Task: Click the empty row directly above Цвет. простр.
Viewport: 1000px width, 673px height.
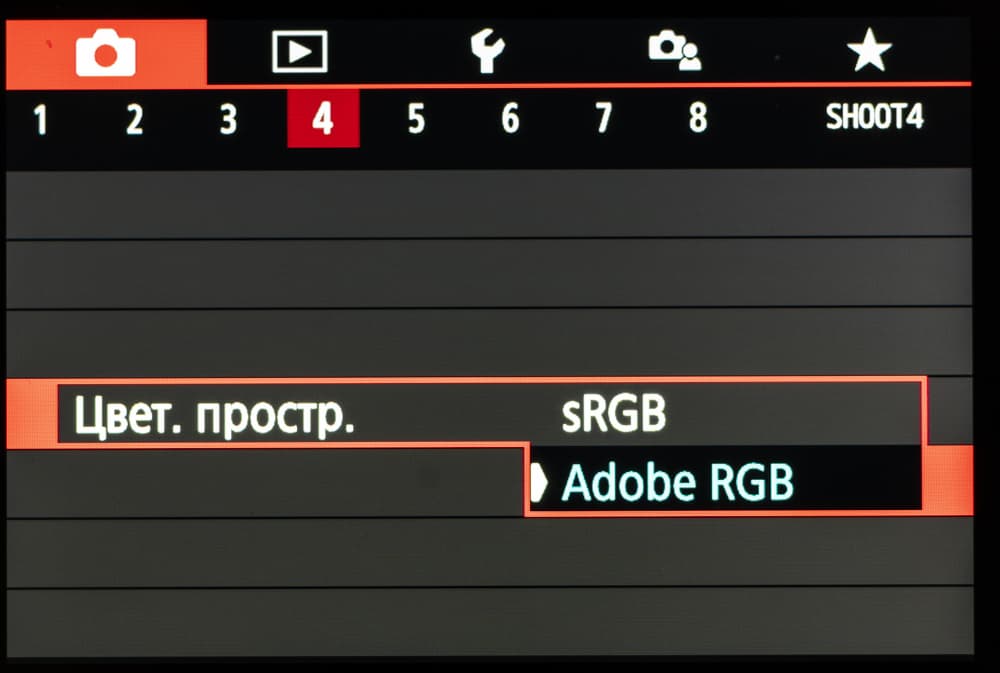Action: point(489,343)
